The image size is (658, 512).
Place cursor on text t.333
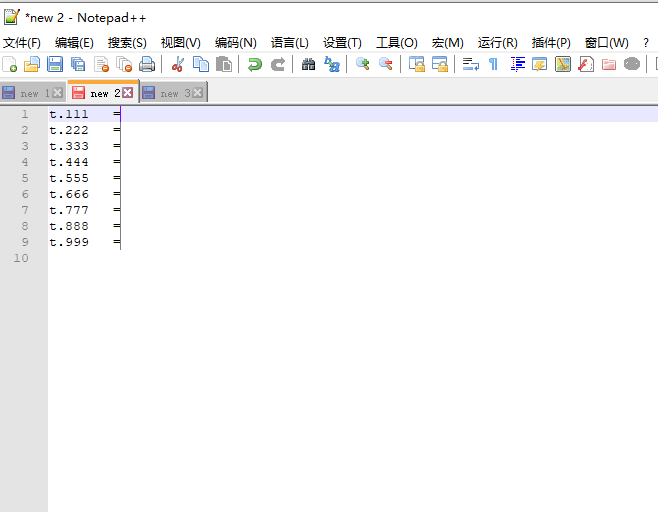click(x=69, y=146)
